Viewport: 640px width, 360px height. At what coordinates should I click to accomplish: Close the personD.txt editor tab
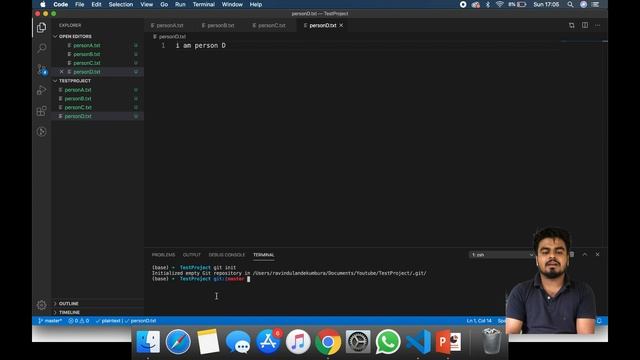pos(341,25)
